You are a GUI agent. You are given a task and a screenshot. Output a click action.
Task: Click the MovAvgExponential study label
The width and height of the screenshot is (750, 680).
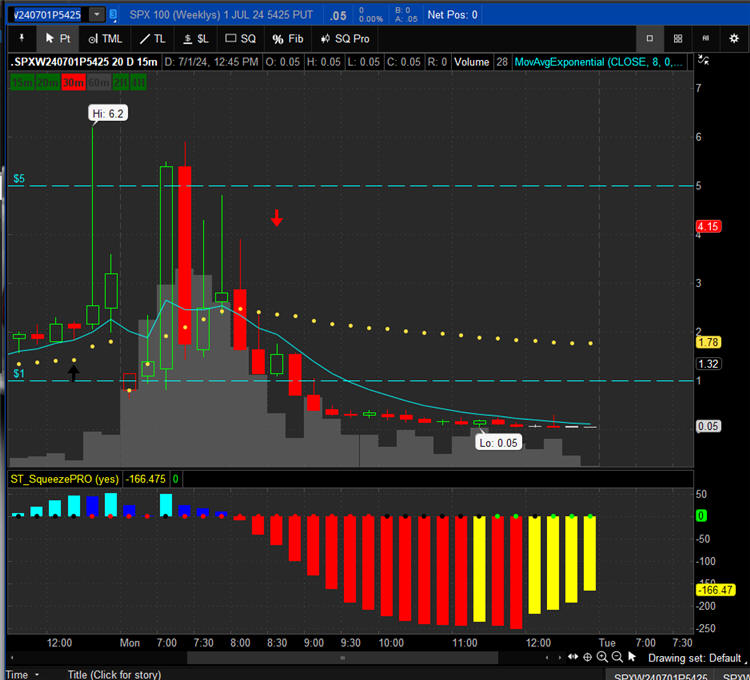tap(600, 62)
